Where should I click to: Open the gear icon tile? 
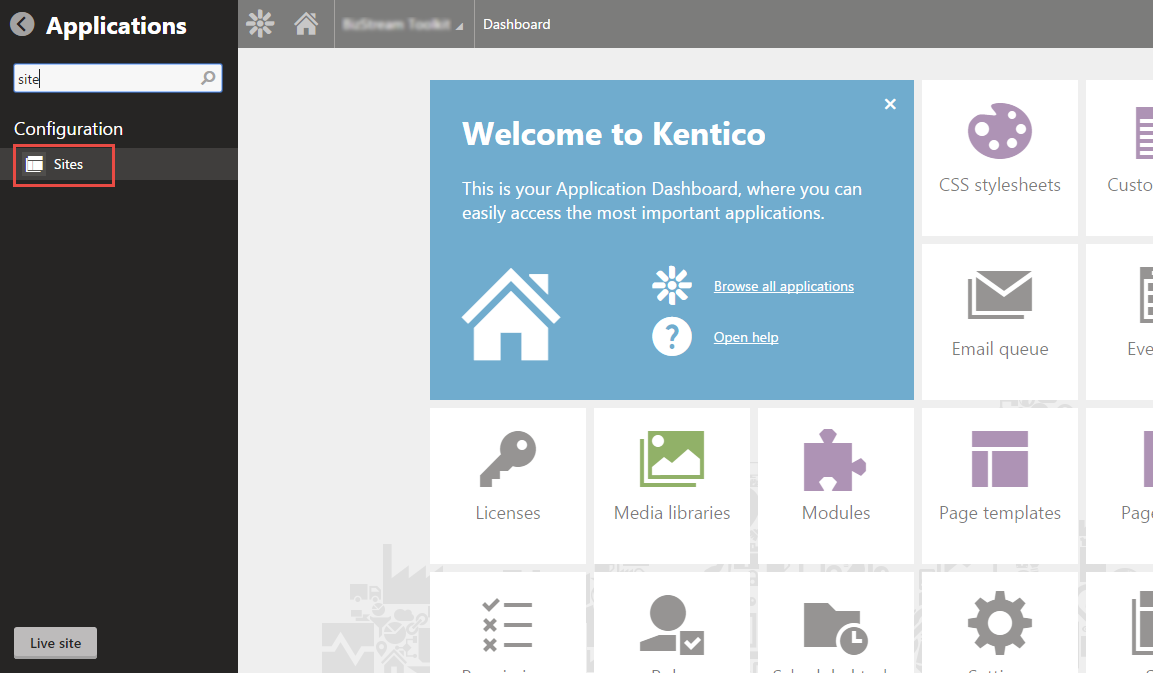pyautogui.click(x=999, y=623)
